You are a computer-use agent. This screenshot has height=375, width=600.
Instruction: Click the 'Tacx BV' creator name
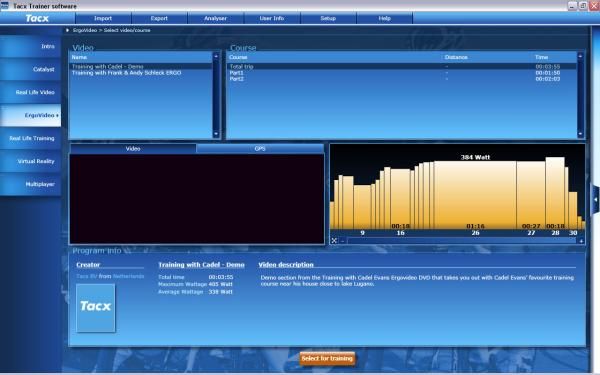pos(87,276)
